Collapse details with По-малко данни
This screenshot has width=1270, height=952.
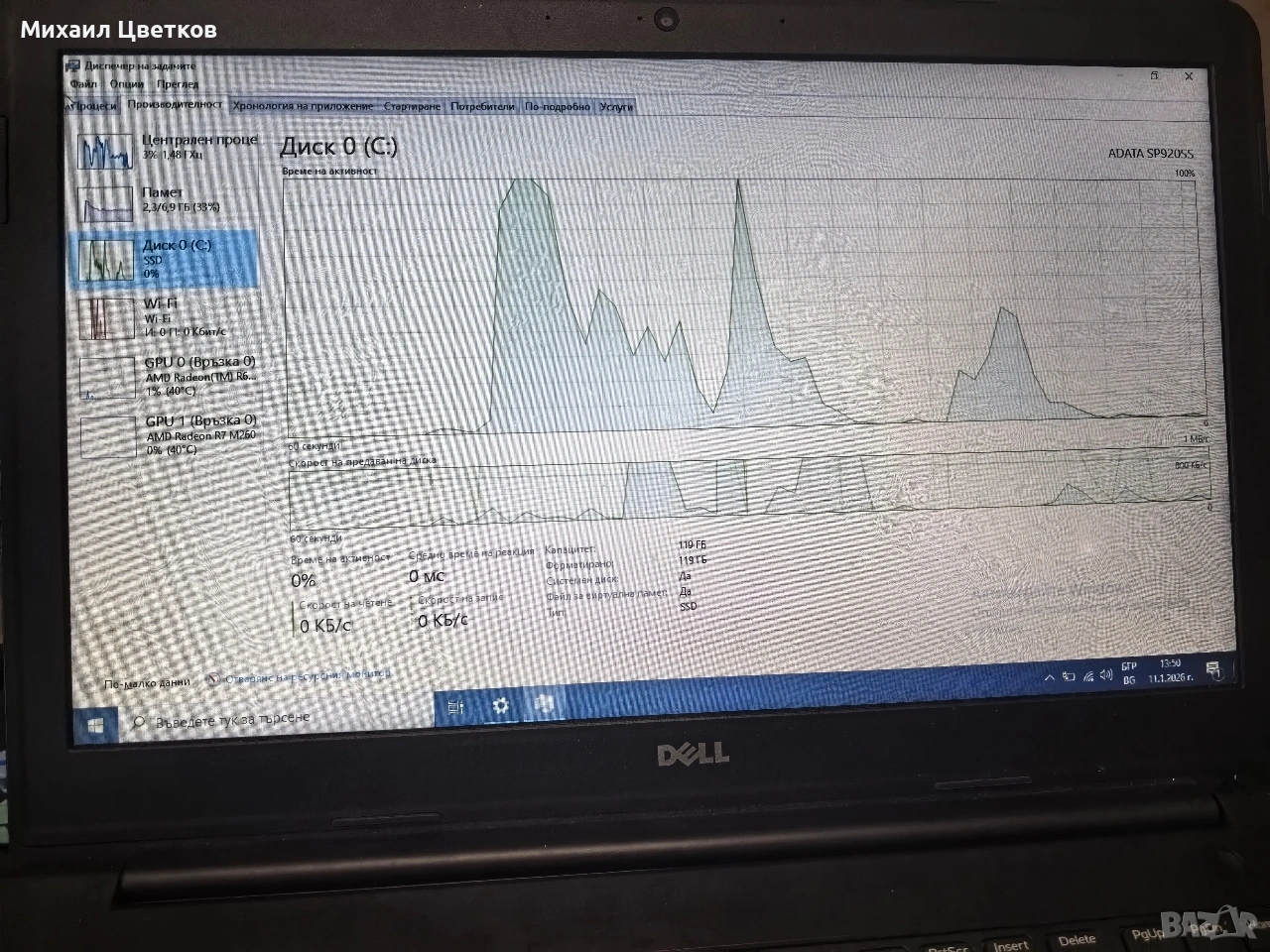pos(146,683)
